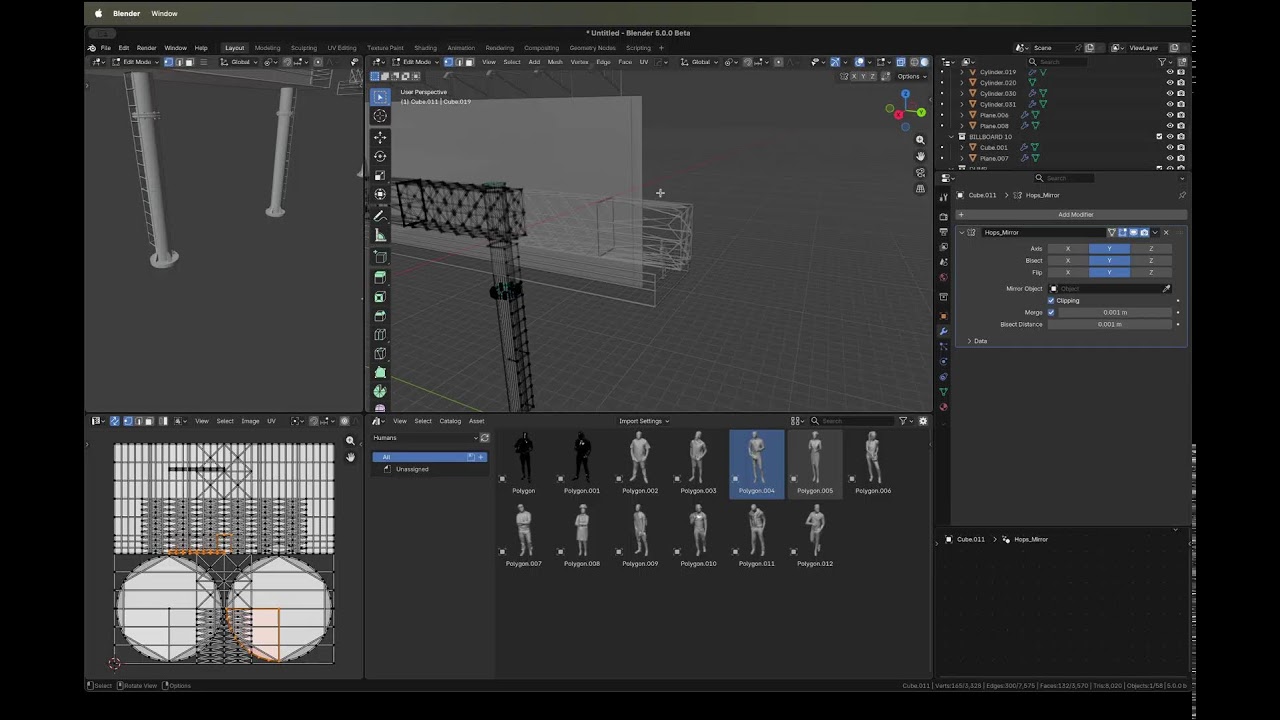Activate the Transform tool

[x=380, y=194]
